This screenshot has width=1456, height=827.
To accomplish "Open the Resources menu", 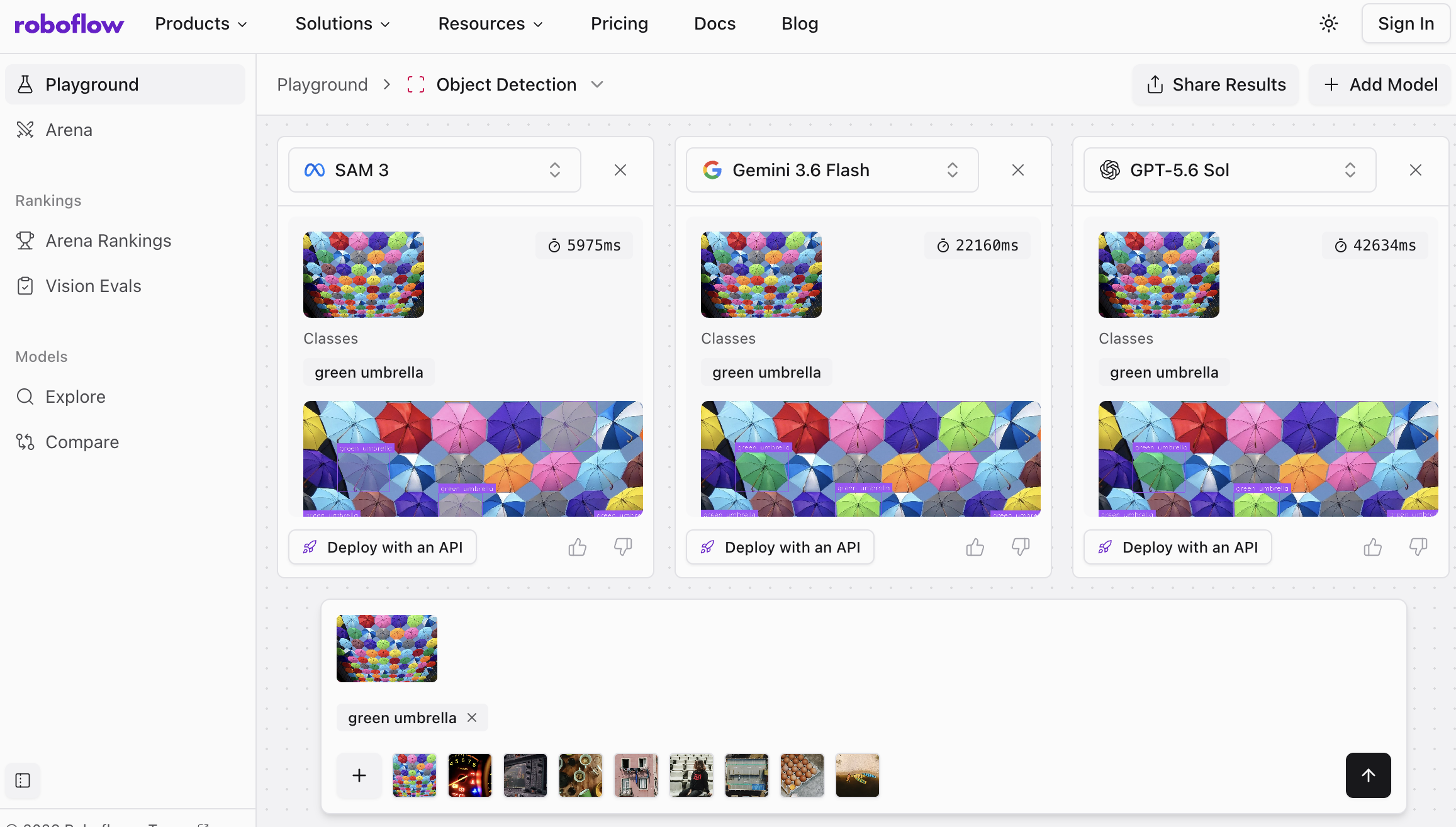I will click(x=491, y=24).
